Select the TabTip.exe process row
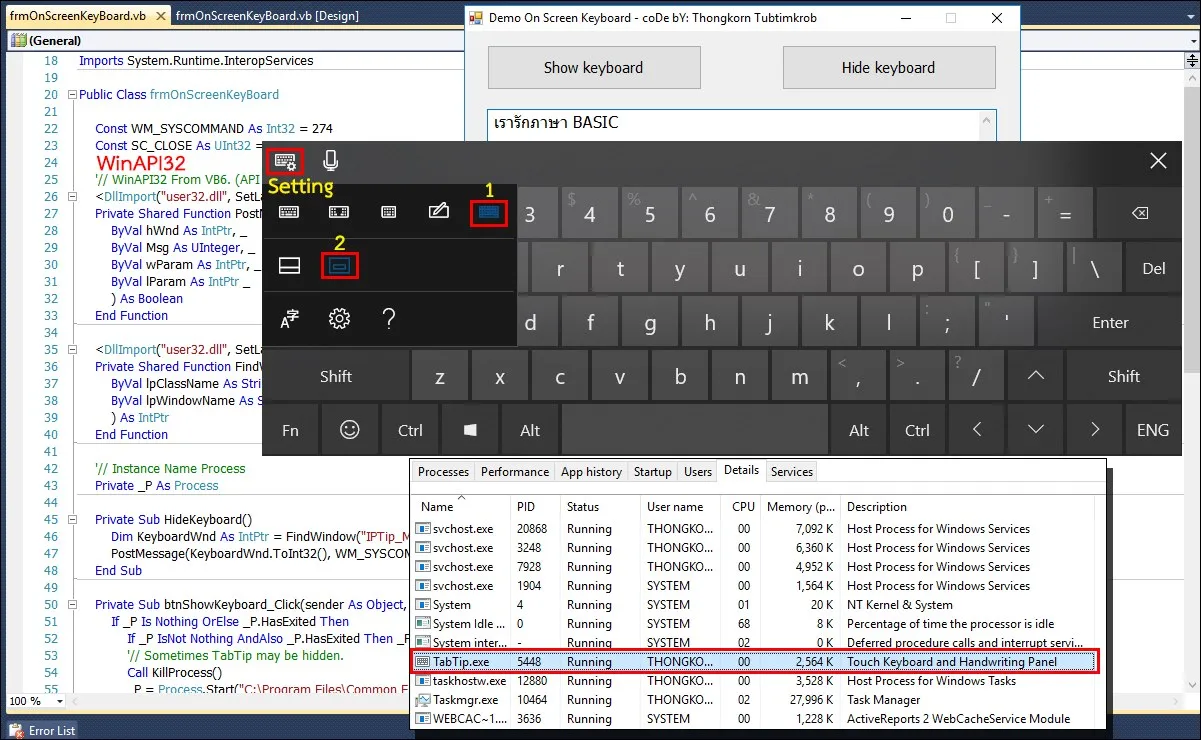Screen dimensions: 1201x740 [x=756, y=662]
